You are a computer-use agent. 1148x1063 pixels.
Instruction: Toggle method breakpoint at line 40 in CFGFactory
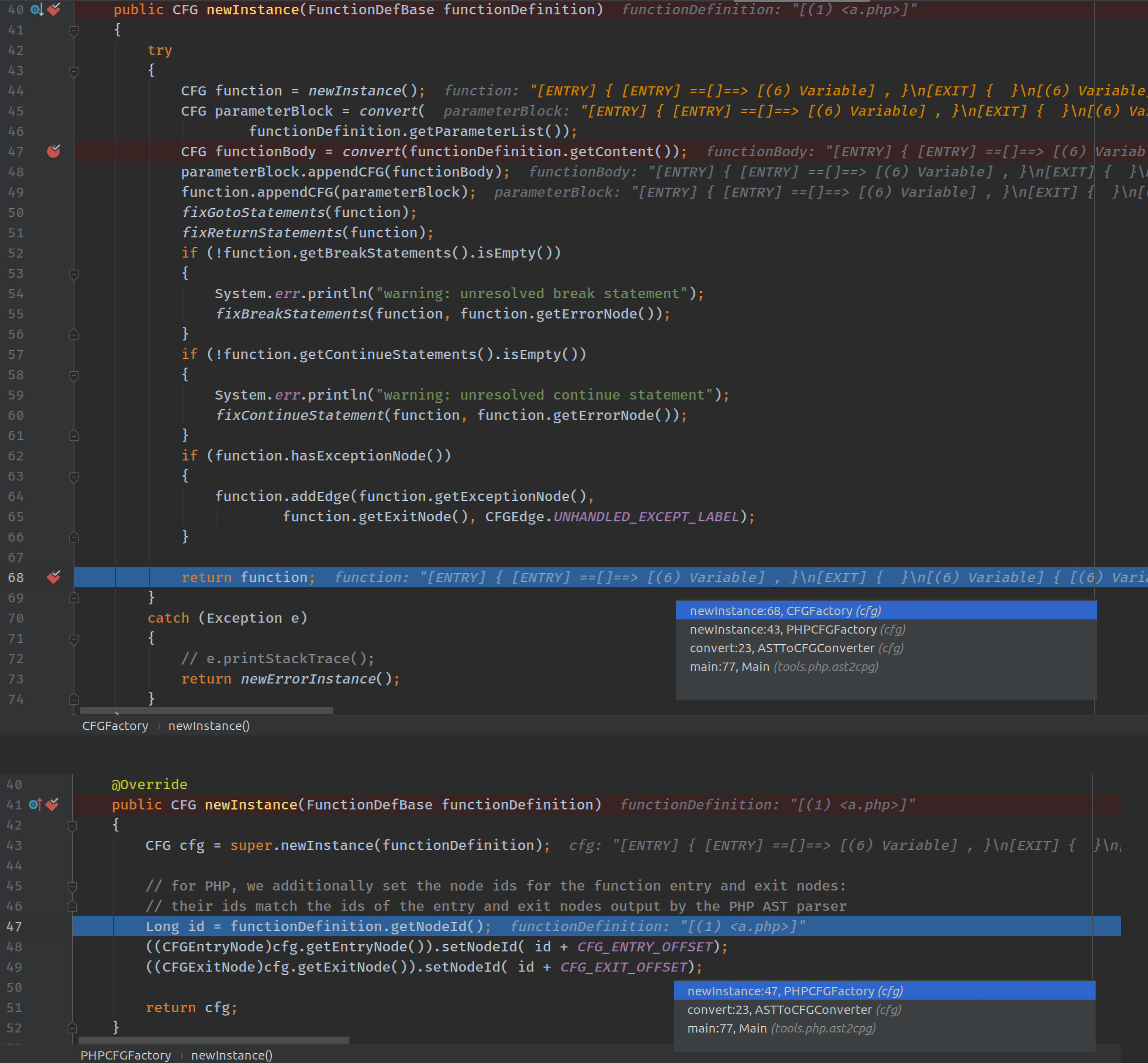pyautogui.click(x=54, y=9)
